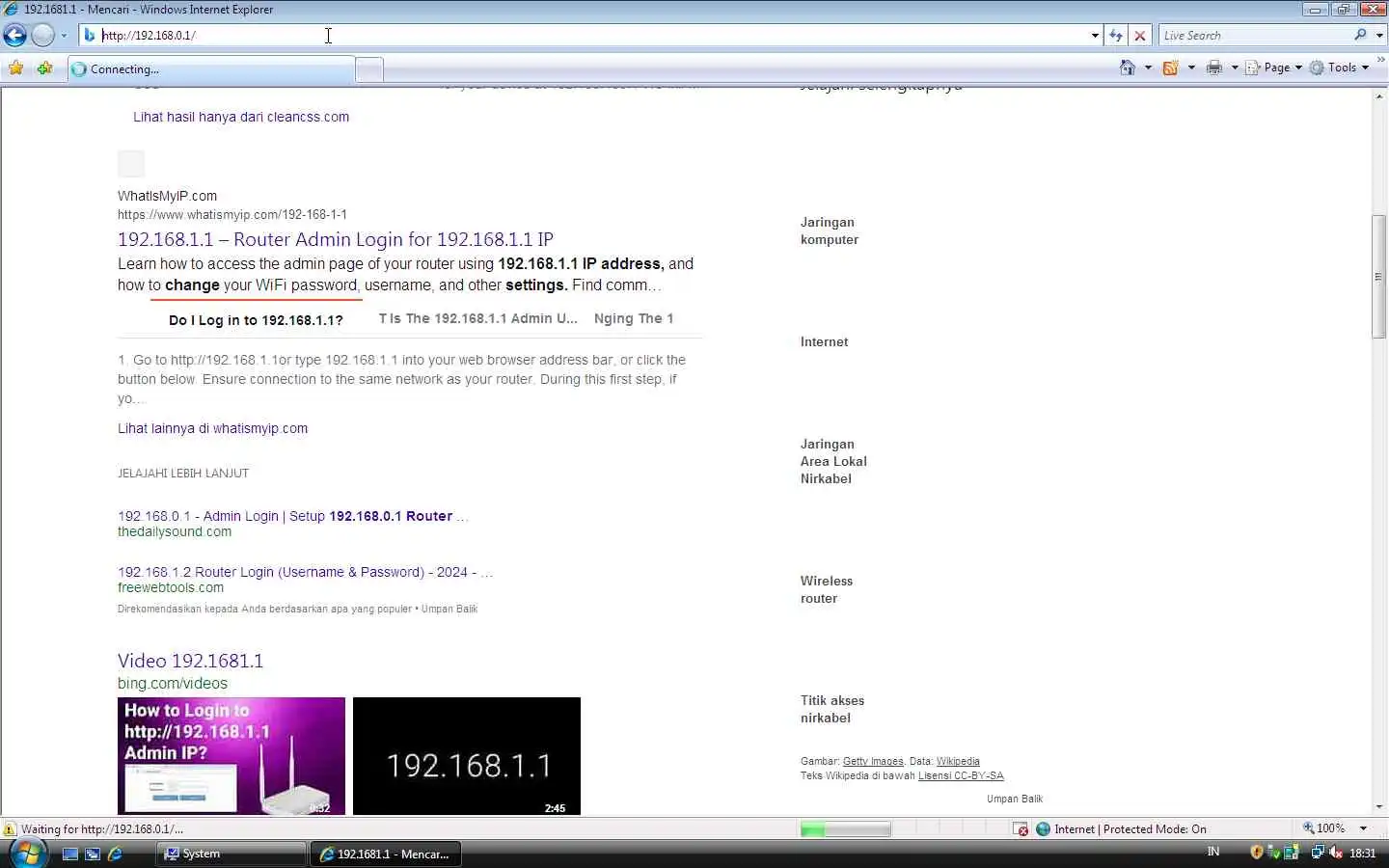Click the Umpan Balik link under recommendations
The width and height of the screenshot is (1389, 868).
[449, 609]
